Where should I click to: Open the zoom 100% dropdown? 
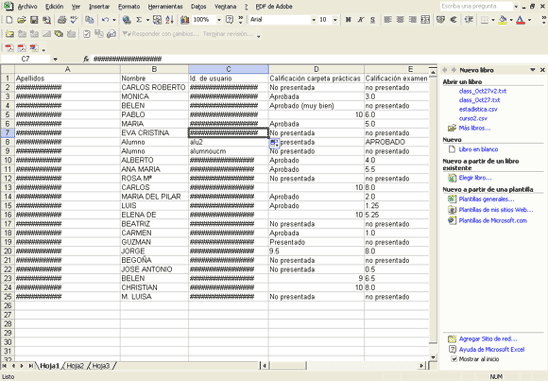click(x=219, y=20)
